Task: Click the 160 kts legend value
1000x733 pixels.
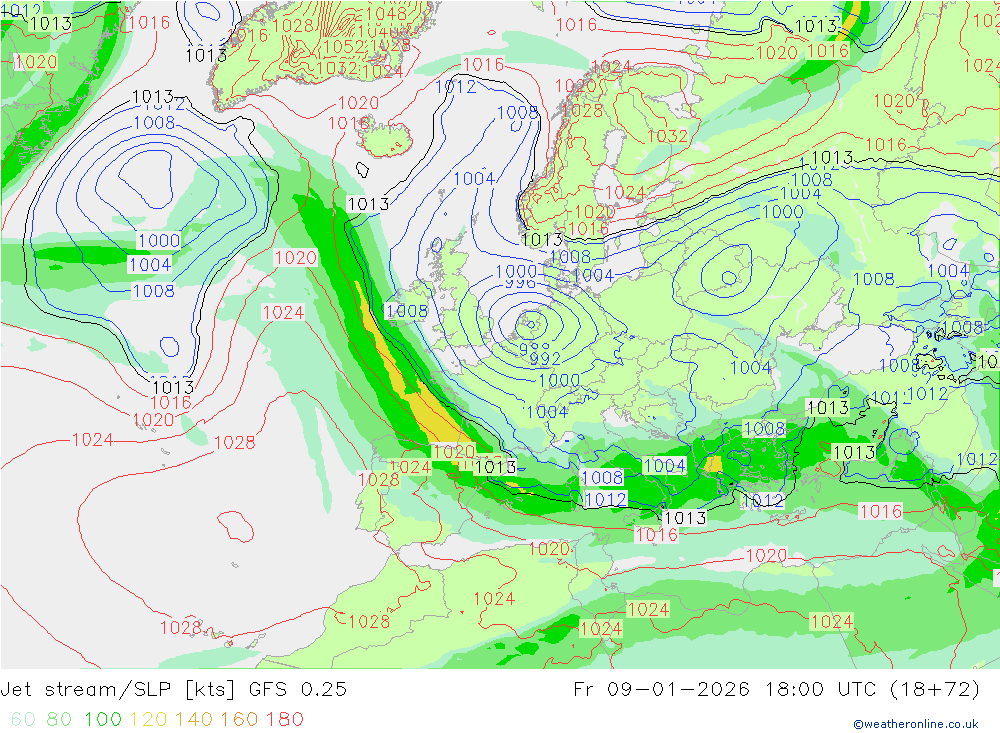Action: coord(239,719)
